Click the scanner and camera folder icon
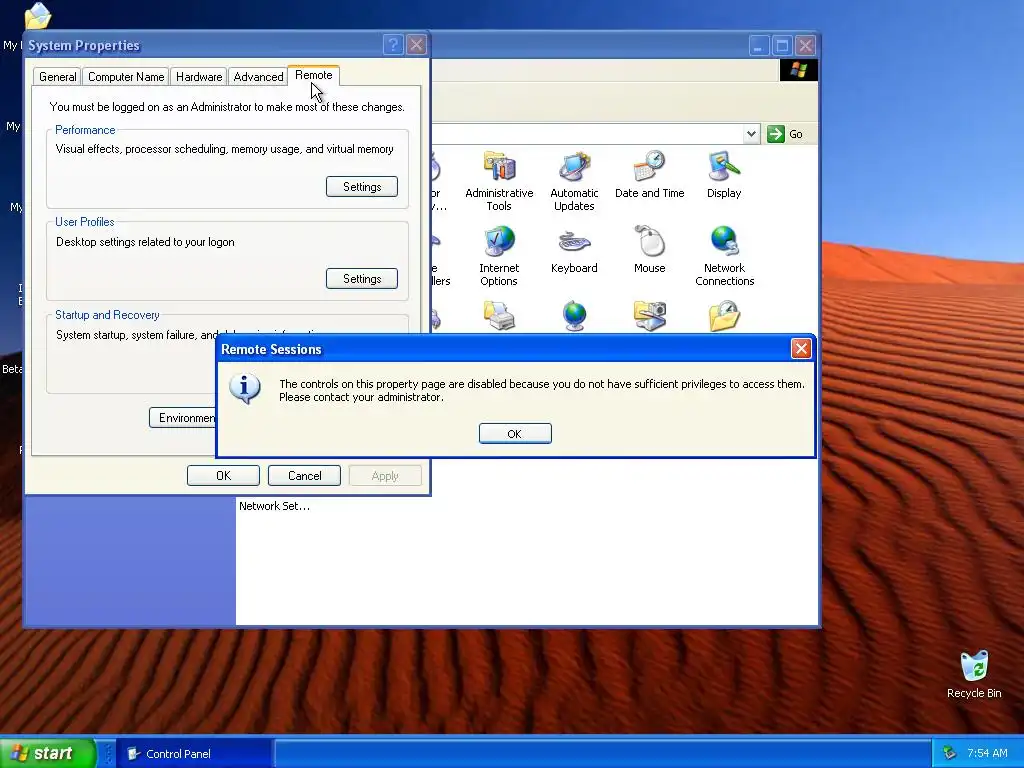The width and height of the screenshot is (1024, 768). tap(649, 316)
